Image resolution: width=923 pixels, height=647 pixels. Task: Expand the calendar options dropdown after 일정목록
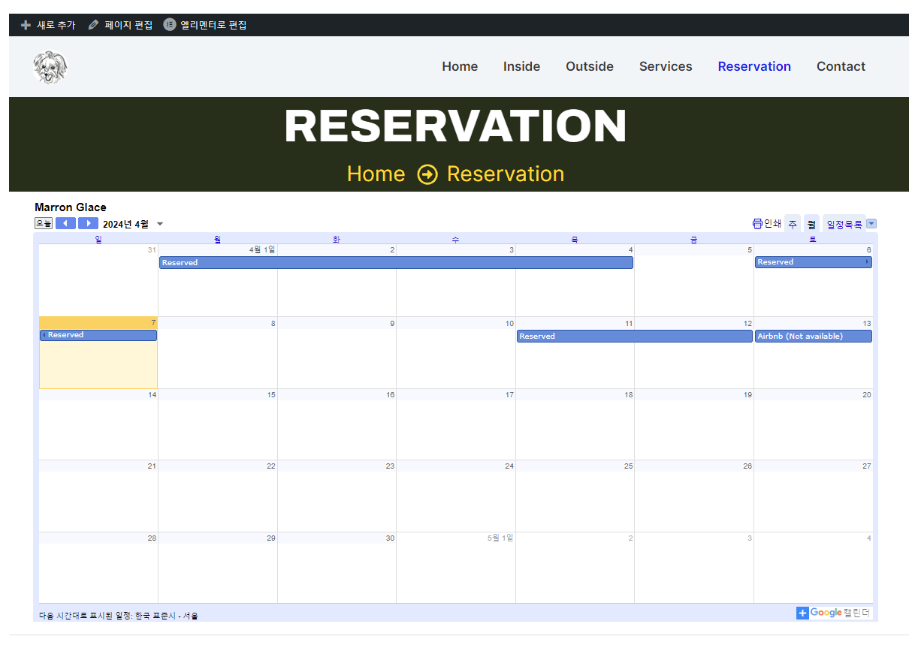tap(871, 224)
